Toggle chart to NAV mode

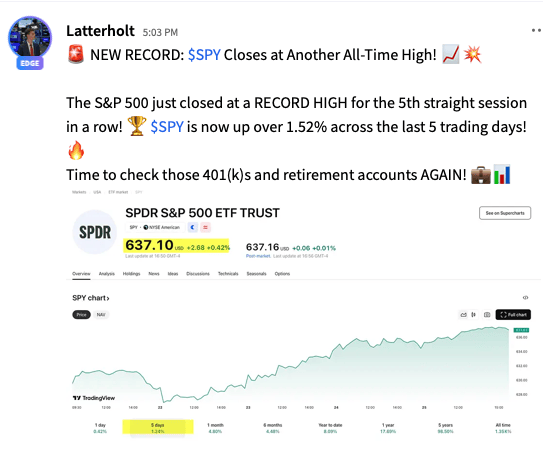(x=101, y=314)
